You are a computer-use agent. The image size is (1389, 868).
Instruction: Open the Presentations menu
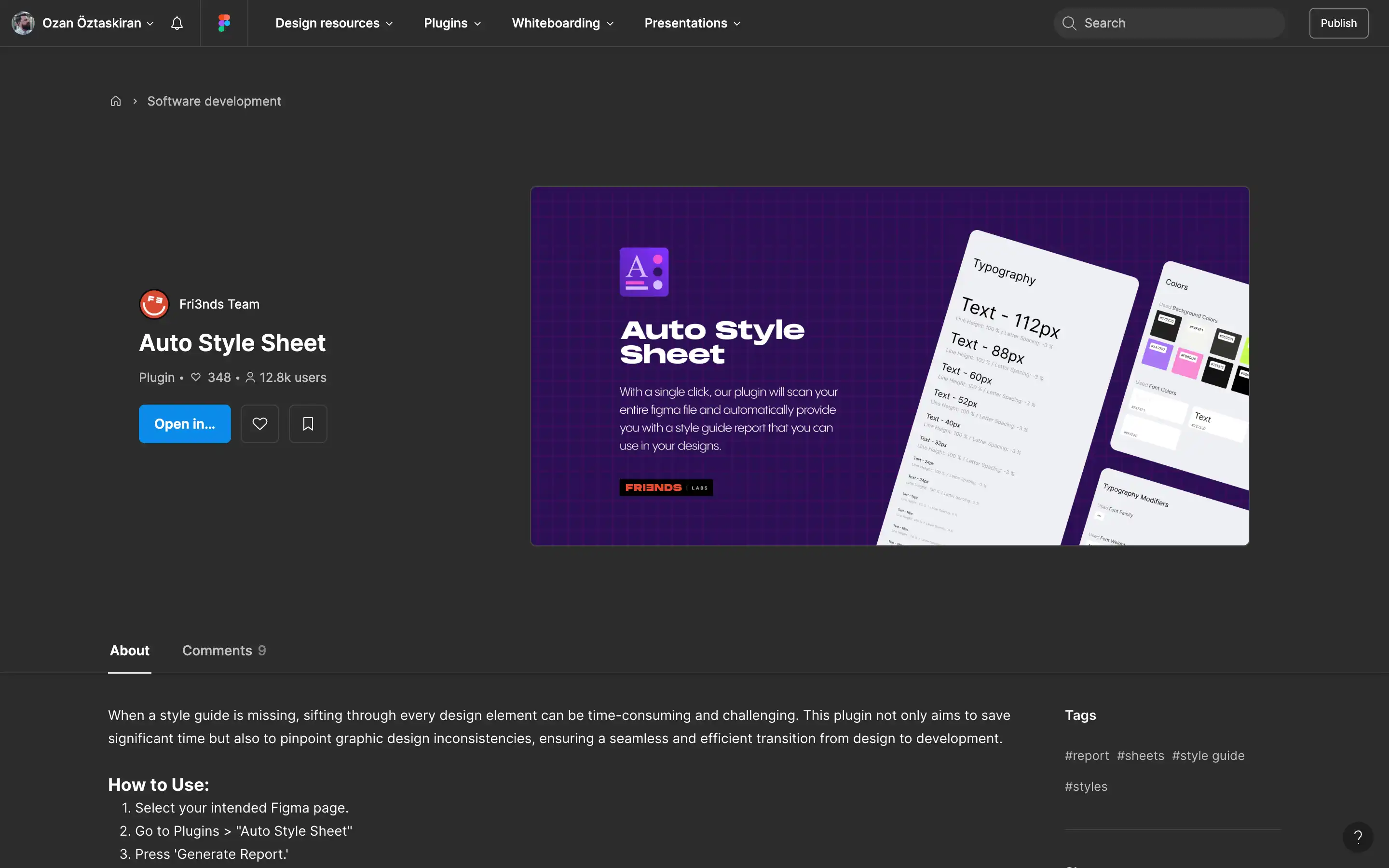pos(692,23)
